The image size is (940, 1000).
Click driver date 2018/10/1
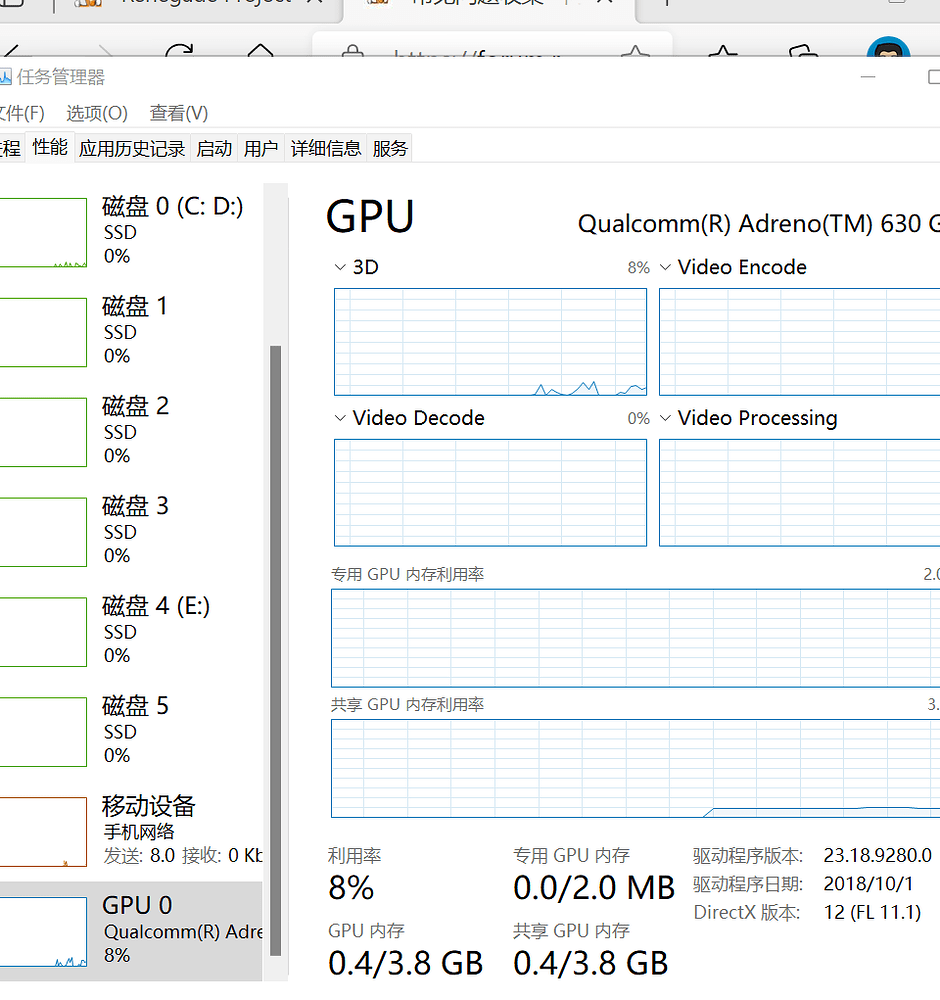(x=868, y=884)
